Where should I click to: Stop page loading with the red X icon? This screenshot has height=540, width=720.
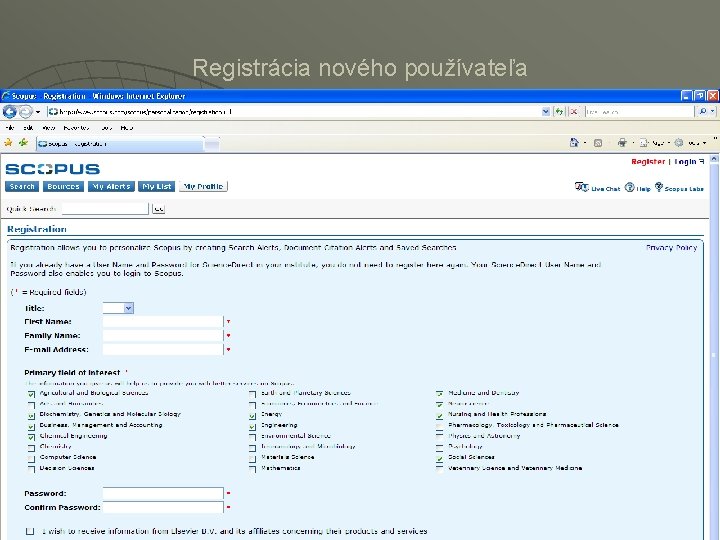click(574, 112)
